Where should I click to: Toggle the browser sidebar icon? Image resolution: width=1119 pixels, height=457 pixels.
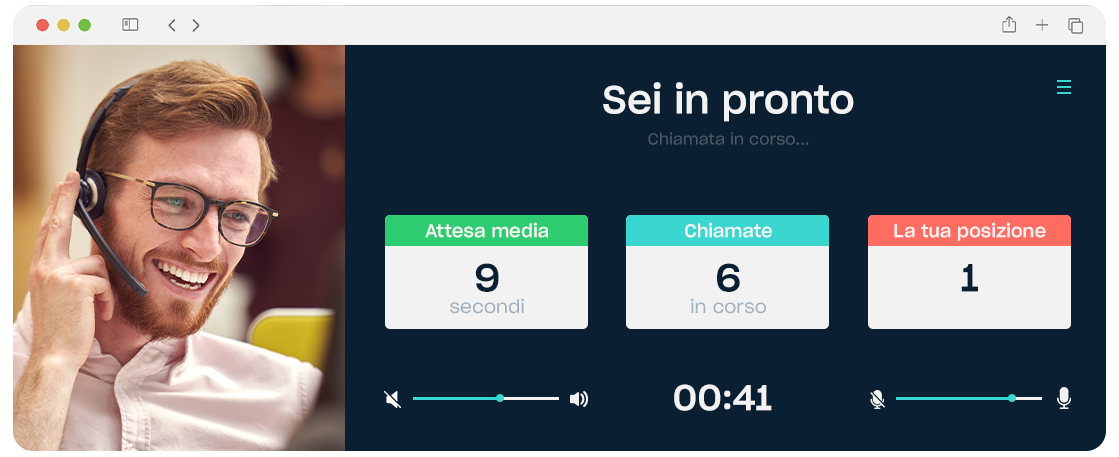point(130,25)
